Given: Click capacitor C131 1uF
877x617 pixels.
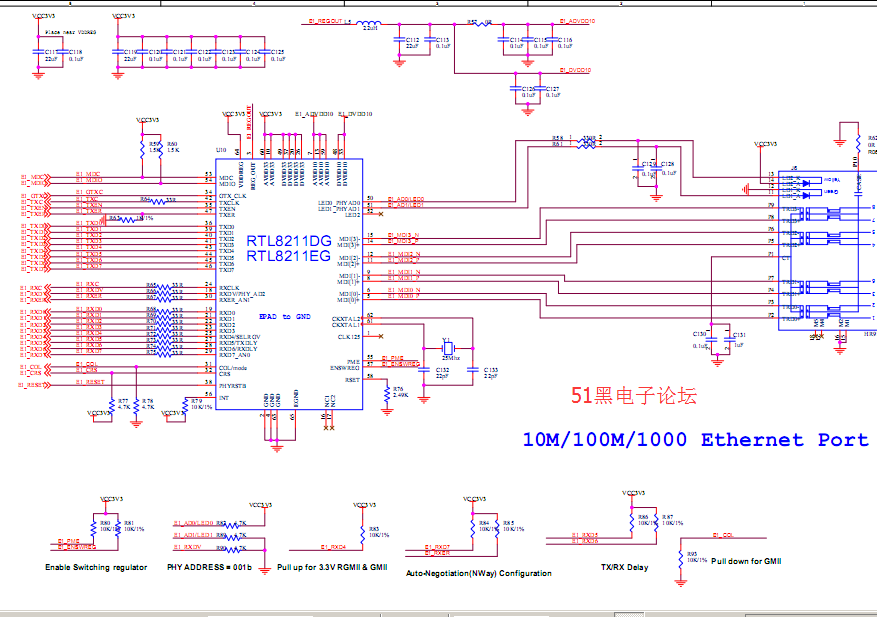Looking at the screenshot, I should point(730,340).
